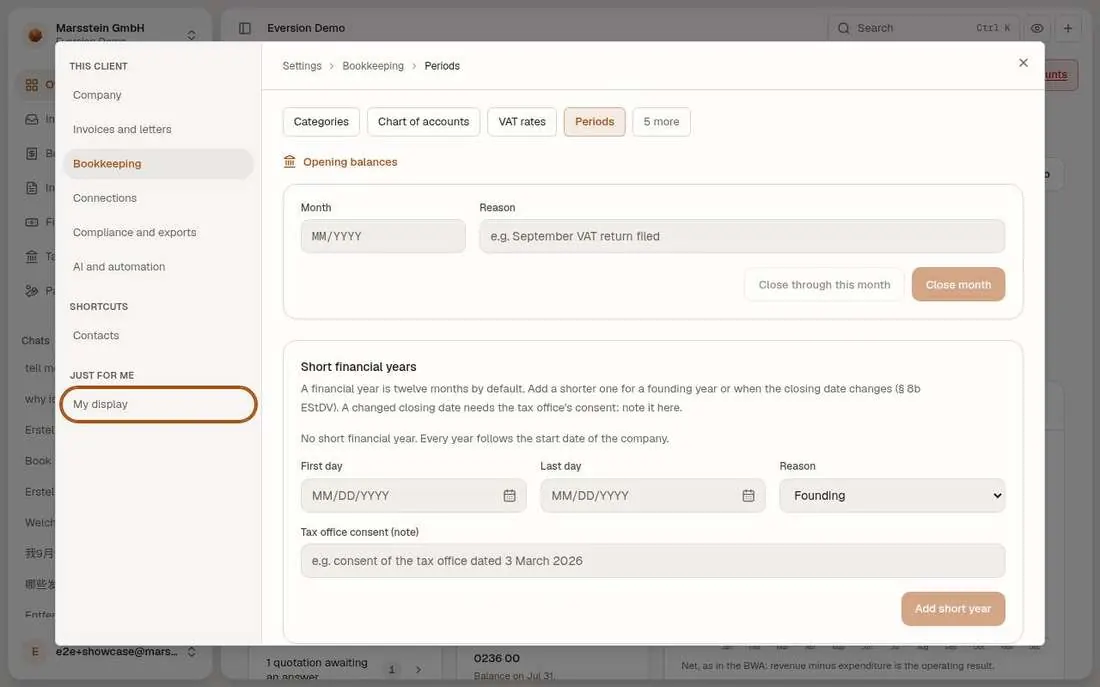The width and height of the screenshot is (1100, 687).
Task: Open My display settings
Action: click(158, 404)
